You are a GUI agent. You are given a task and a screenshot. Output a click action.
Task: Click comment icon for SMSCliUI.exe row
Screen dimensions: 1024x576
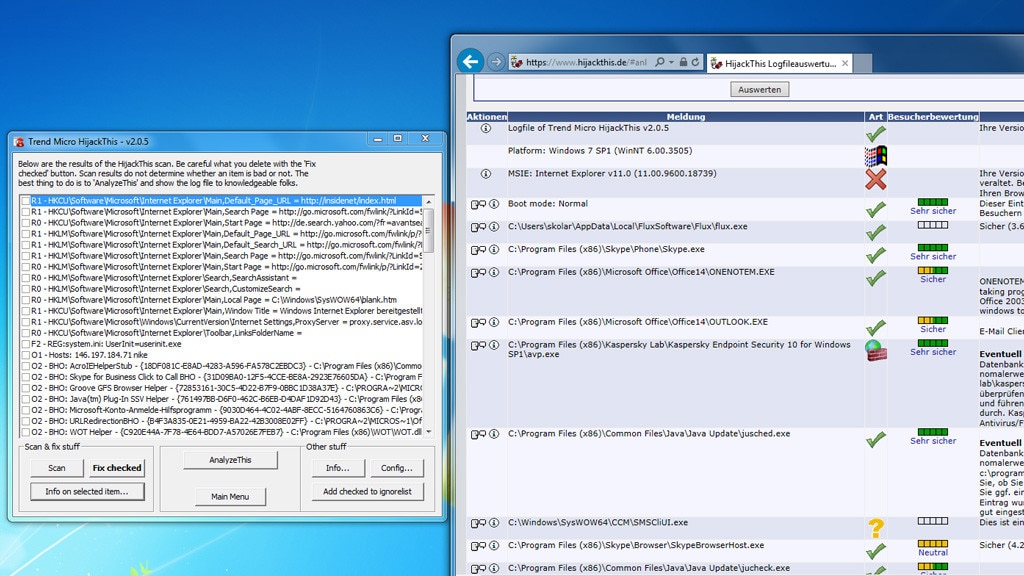coord(479,523)
